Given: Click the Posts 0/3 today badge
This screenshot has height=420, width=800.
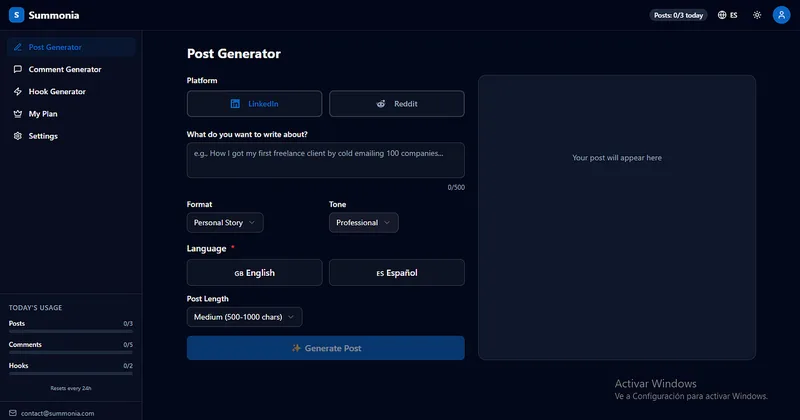Looking at the screenshot, I should coord(678,15).
